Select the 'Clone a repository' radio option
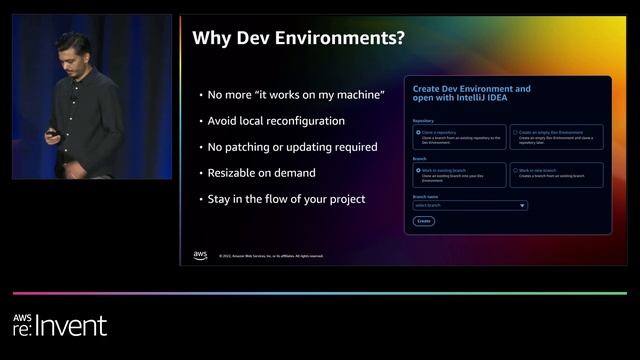 click(418, 133)
